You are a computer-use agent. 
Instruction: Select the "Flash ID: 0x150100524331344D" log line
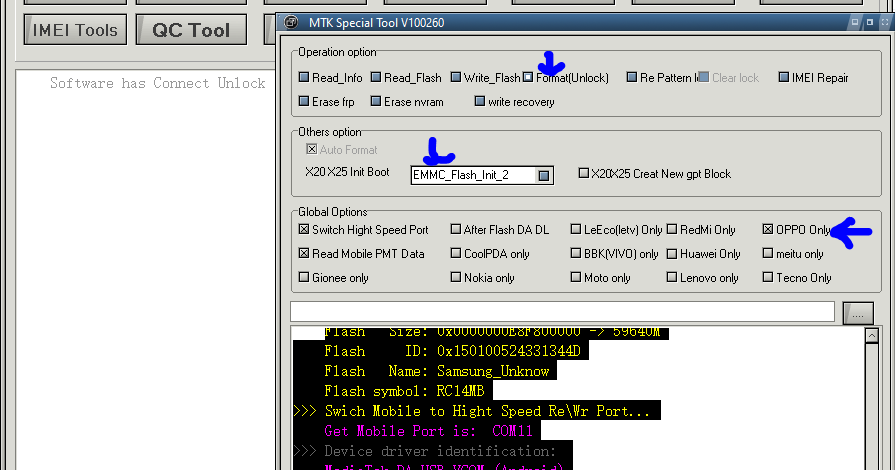[x=453, y=351]
